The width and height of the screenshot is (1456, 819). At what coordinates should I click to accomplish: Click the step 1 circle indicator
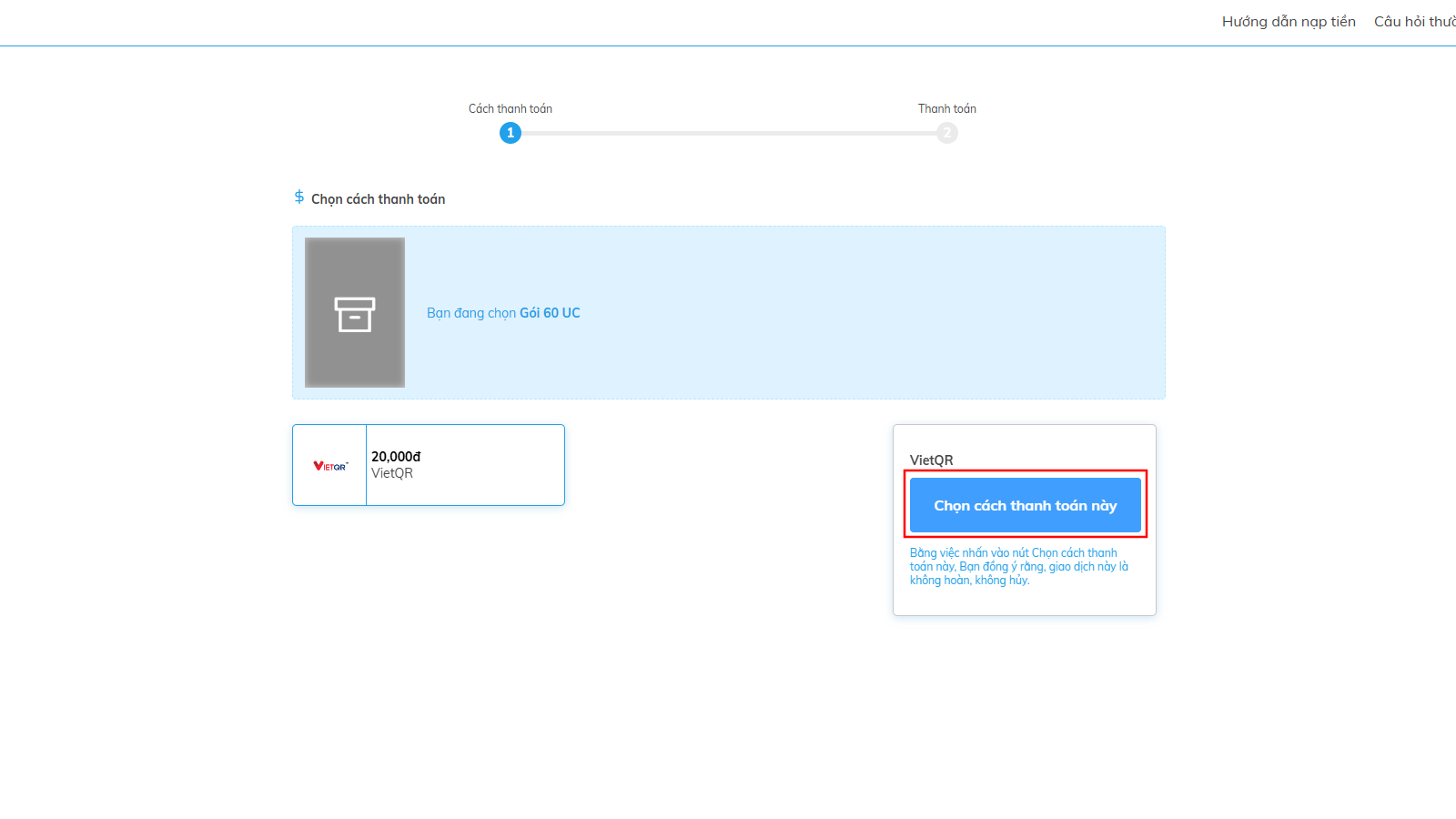[x=511, y=133]
